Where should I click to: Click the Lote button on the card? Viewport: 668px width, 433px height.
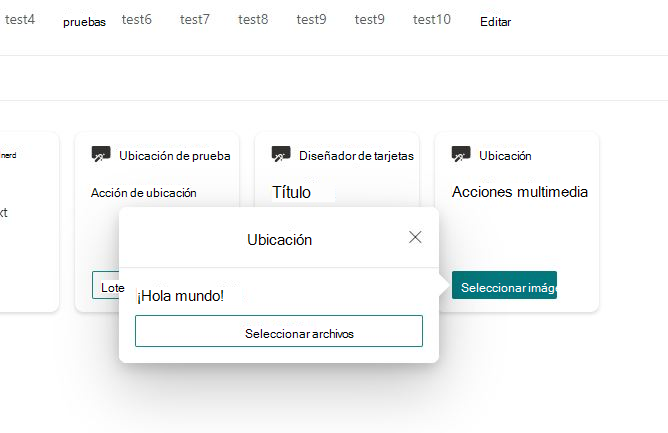[106, 285]
